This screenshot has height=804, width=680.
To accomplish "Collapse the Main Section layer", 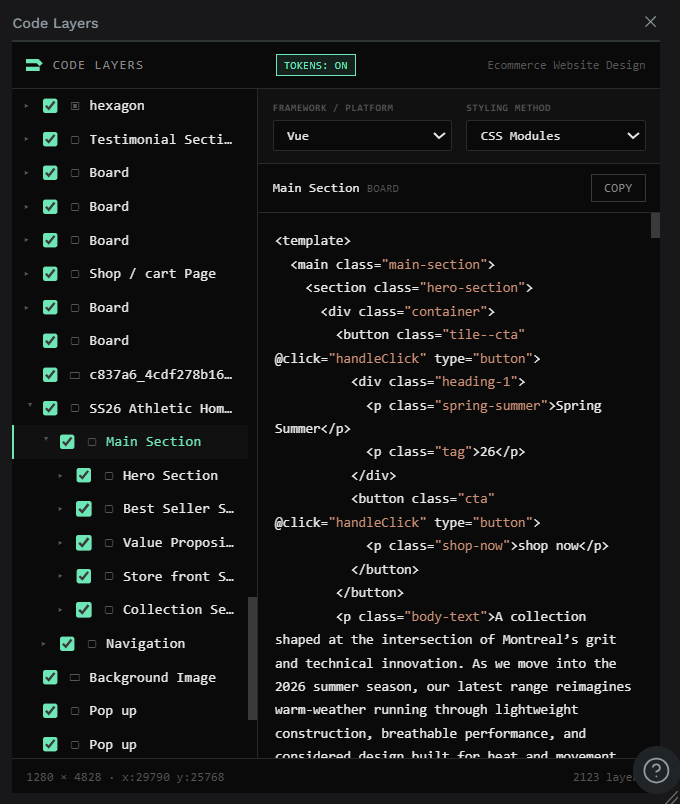I will (x=46, y=439).
